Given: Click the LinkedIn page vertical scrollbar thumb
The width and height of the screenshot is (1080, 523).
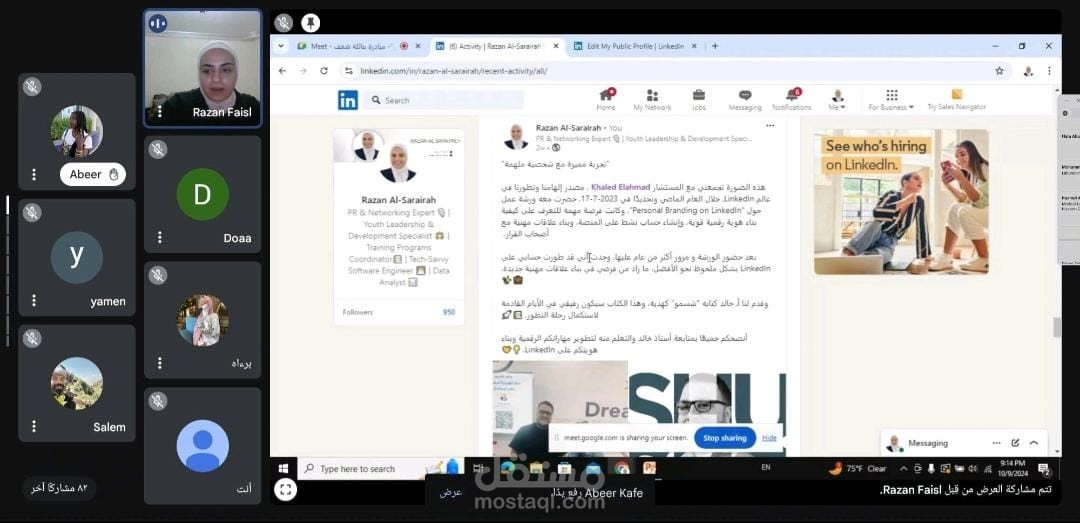Looking at the screenshot, I should pyautogui.click(x=1057, y=327).
